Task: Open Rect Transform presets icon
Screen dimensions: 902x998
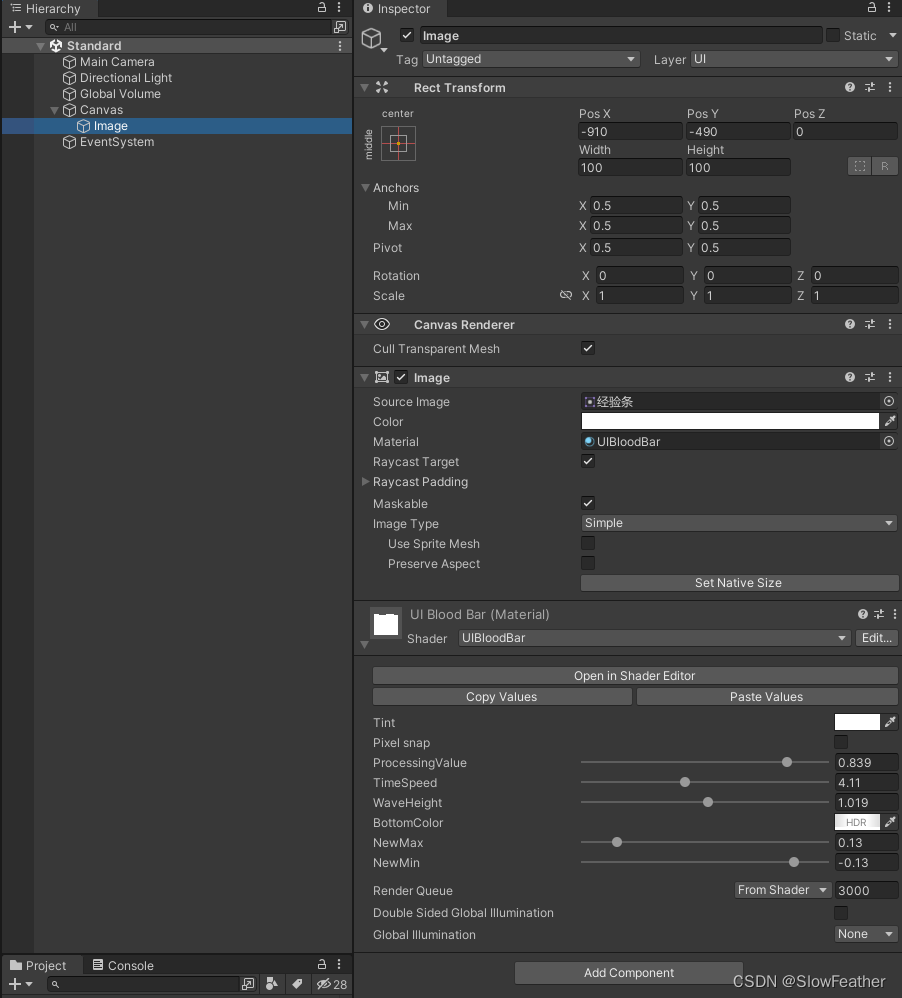Action: tap(870, 87)
